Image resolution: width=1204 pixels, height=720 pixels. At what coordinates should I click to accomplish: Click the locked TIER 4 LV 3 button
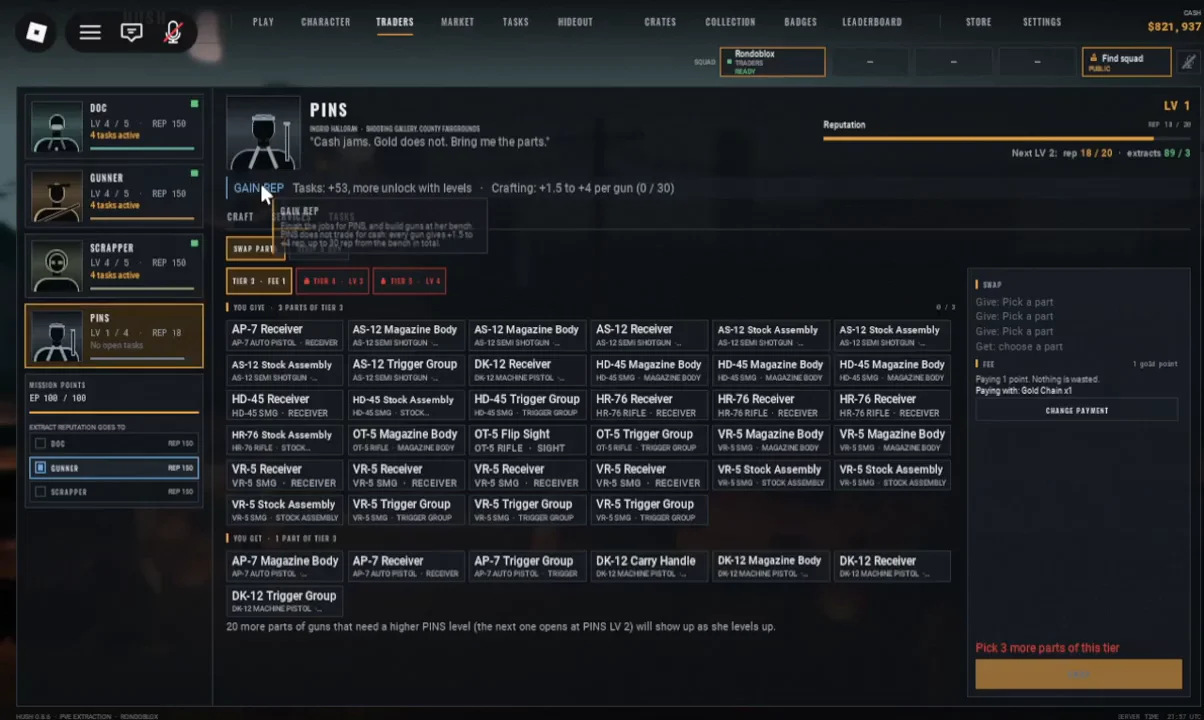tap(332, 281)
